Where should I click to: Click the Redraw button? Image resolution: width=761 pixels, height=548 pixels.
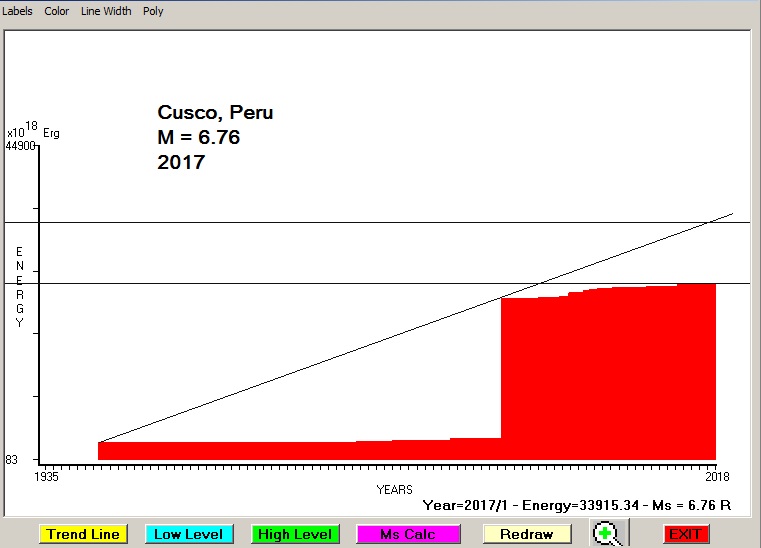[526, 534]
